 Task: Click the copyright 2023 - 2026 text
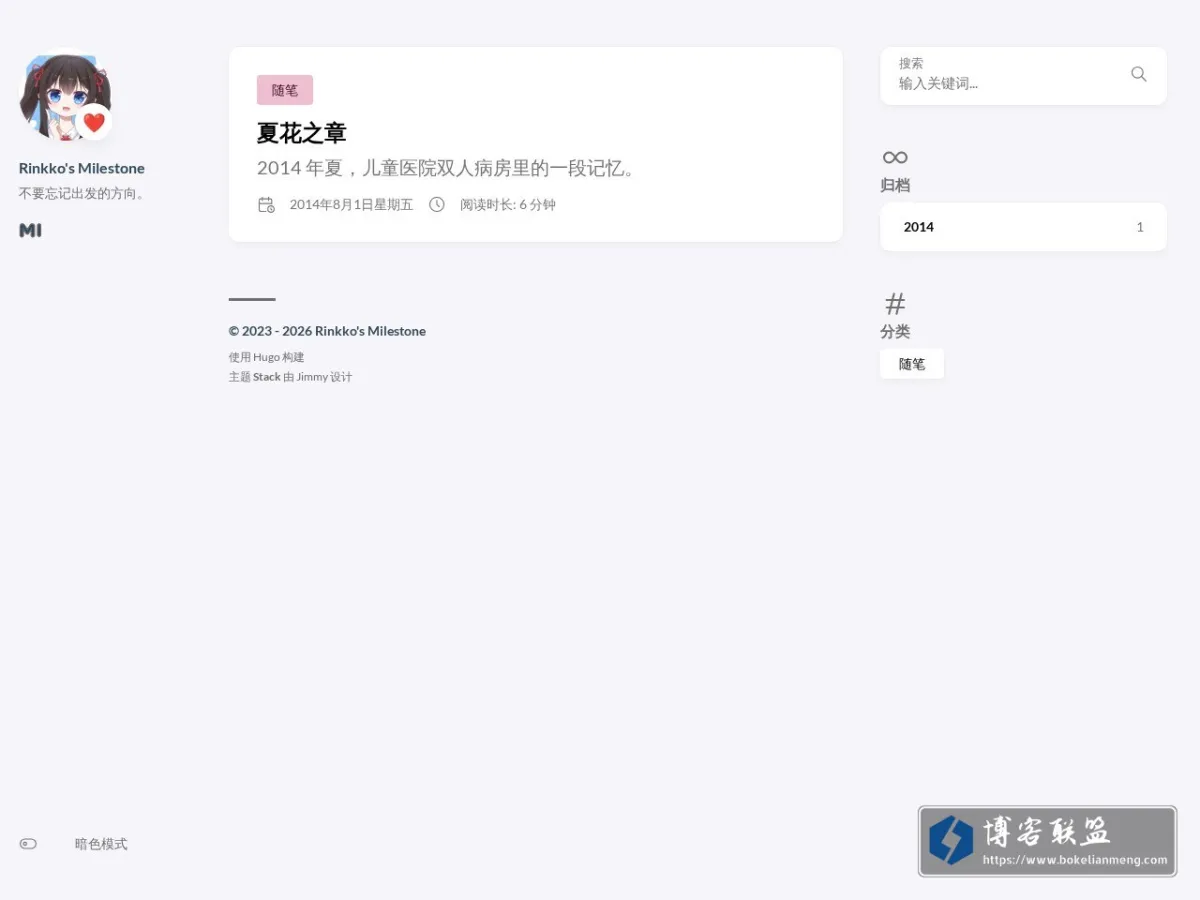pos(327,331)
